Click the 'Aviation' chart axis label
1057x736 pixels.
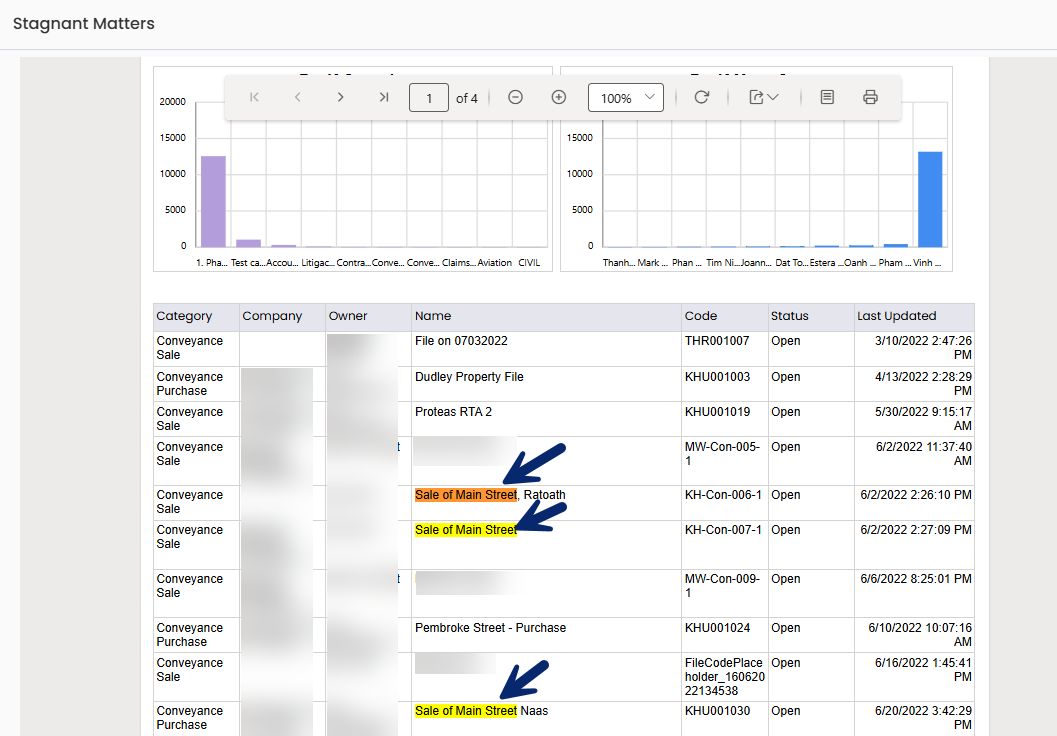495,263
